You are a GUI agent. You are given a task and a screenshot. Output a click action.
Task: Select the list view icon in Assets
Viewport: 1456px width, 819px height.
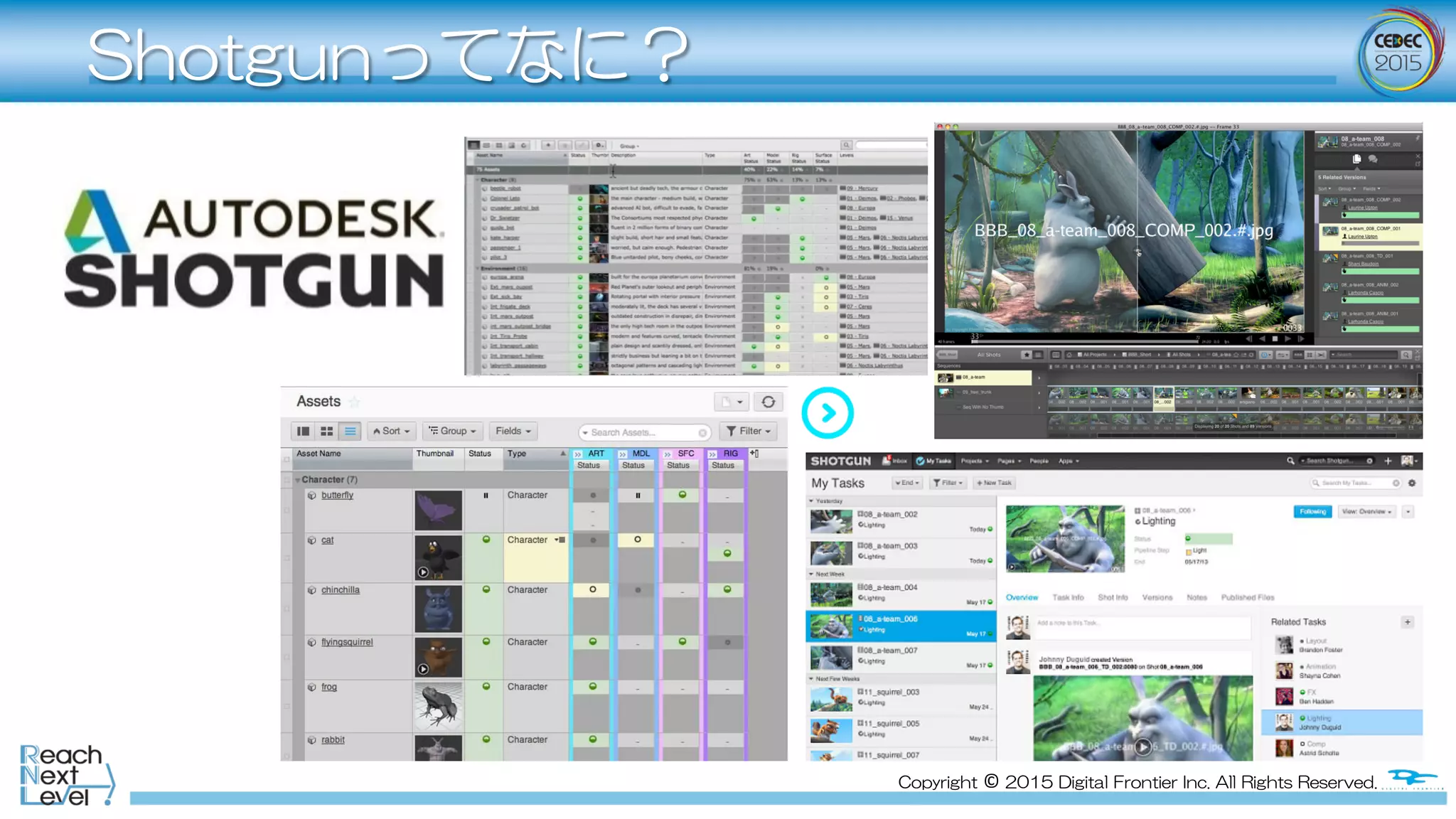coord(350,431)
